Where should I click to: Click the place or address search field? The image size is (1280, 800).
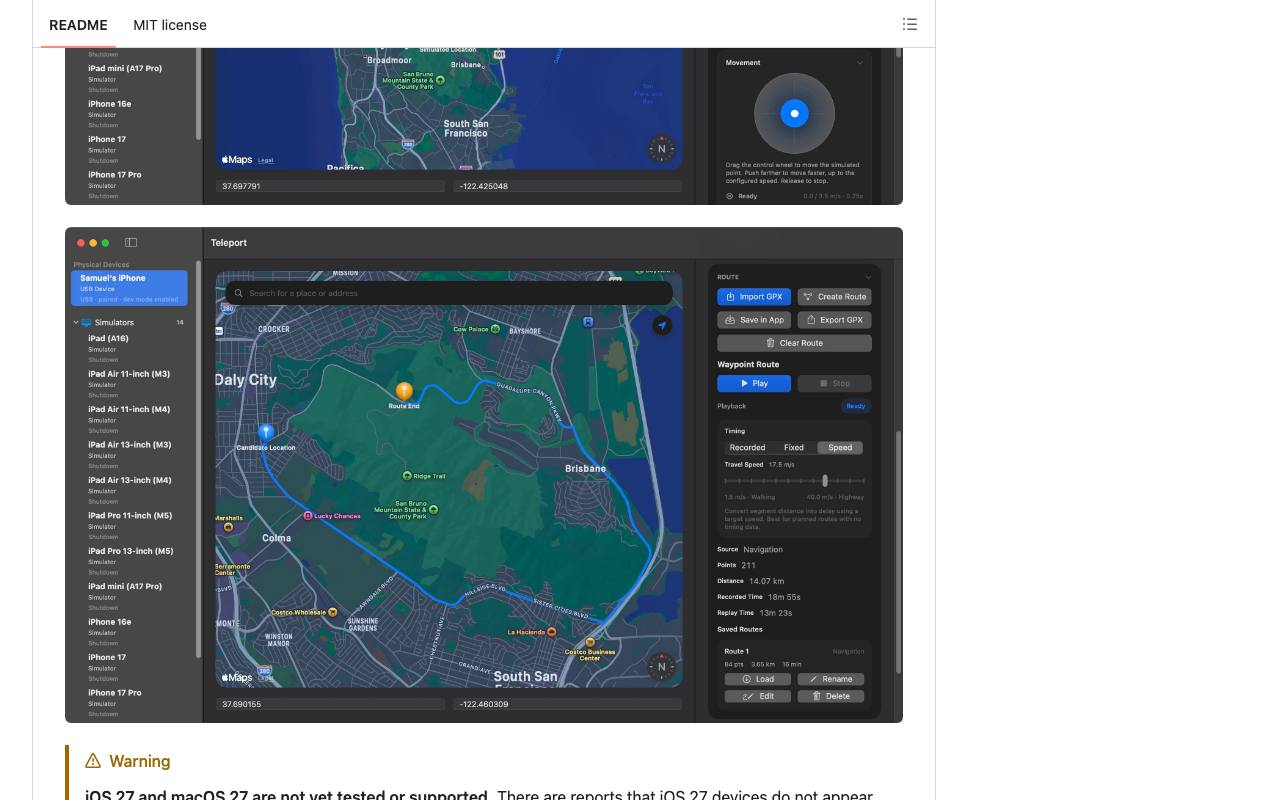coord(449,293)
